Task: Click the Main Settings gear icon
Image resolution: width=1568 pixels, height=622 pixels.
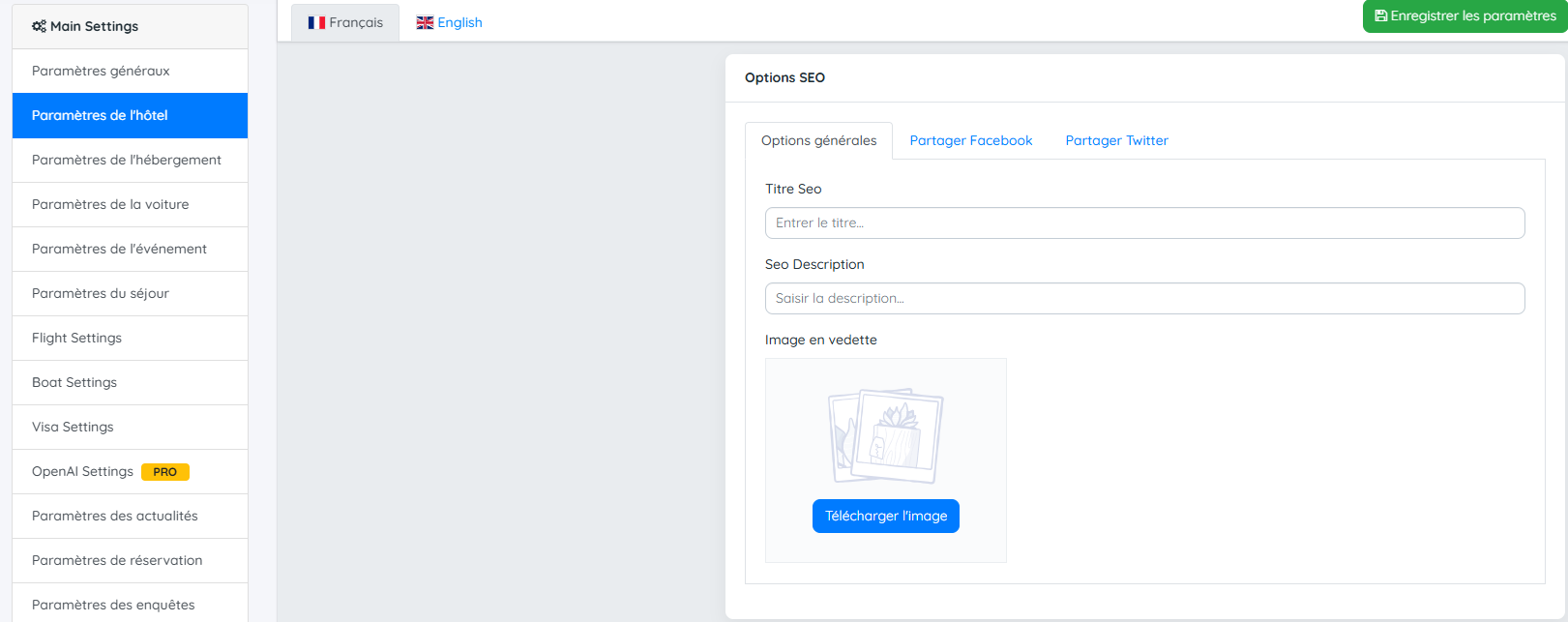Action: tap(39, 26)
